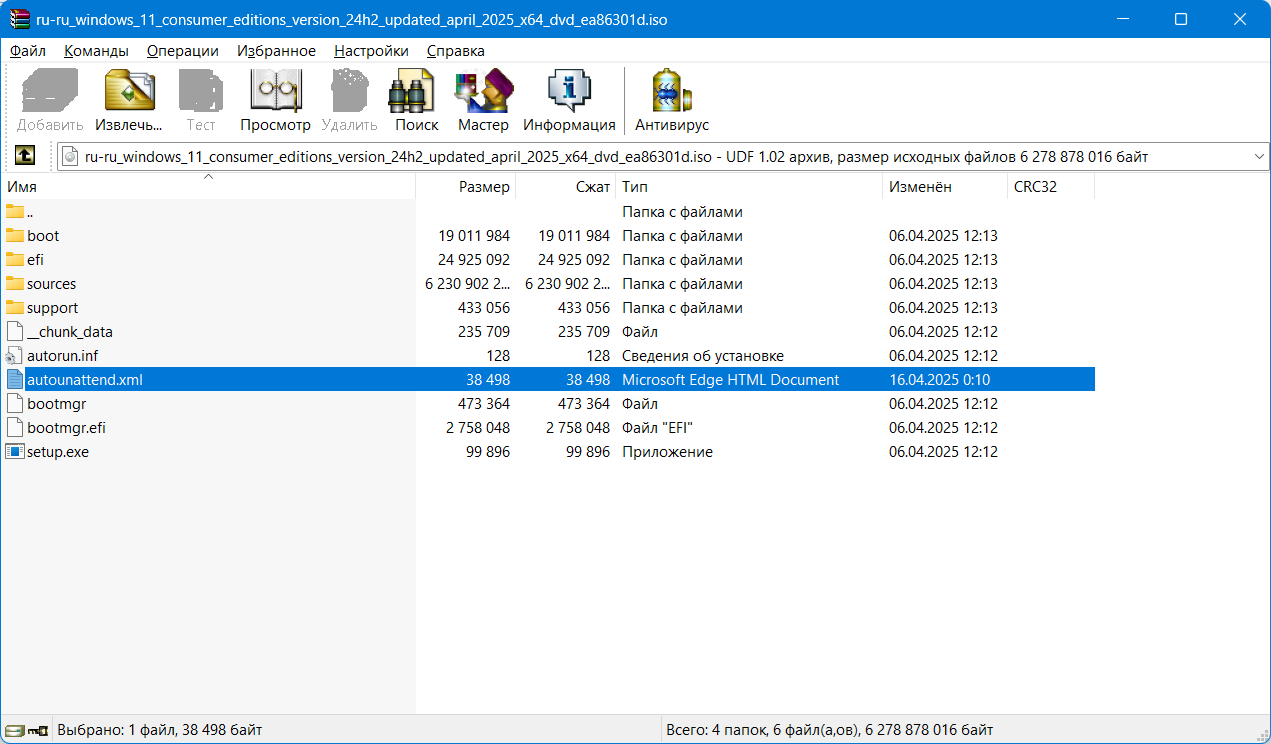The image size is (1271, 744).
Task: Click the setup.exe application icon
Action: click(x=14, y=452)
